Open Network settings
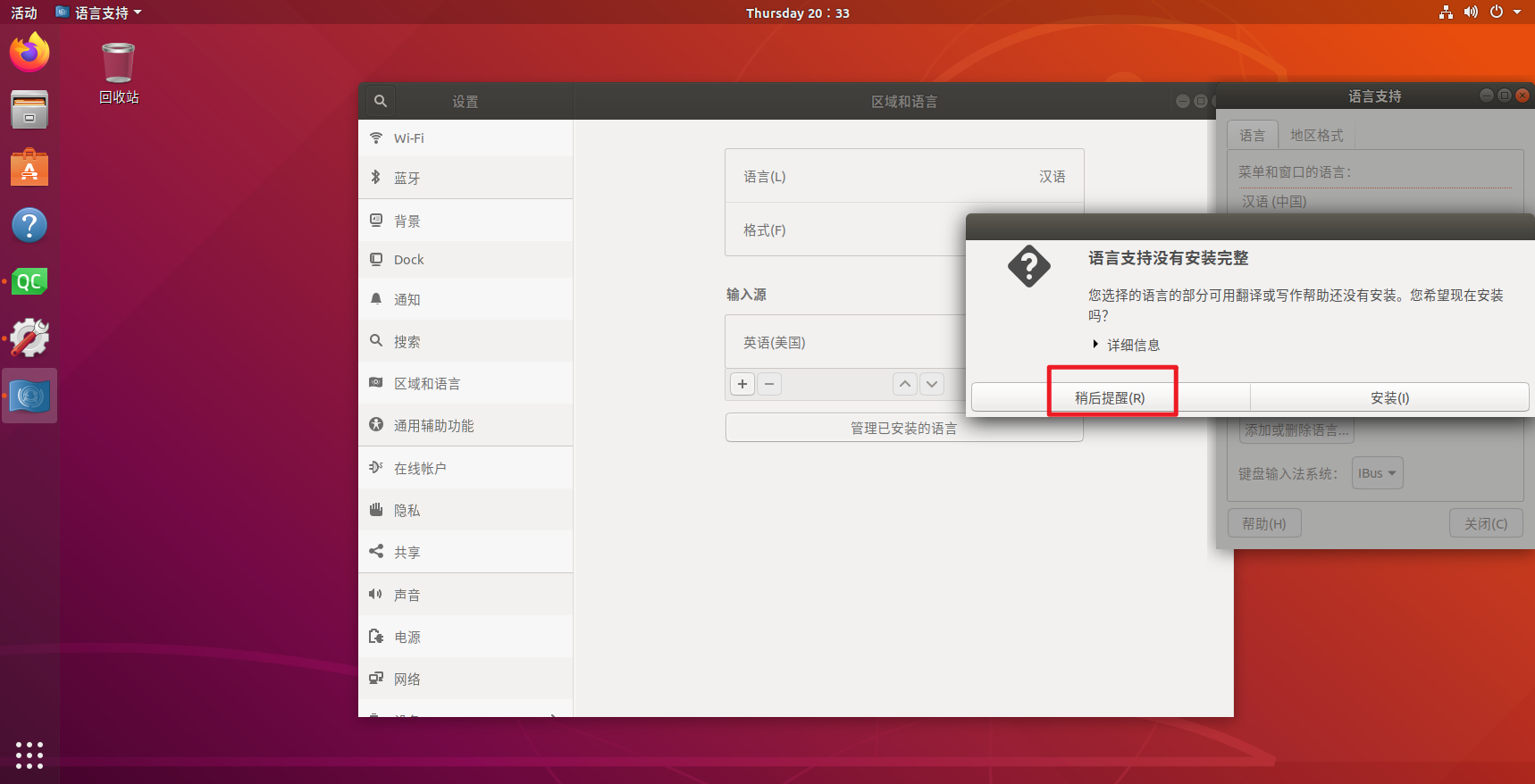Viewport: 1535px width, 784px height. tap(466, 679)
